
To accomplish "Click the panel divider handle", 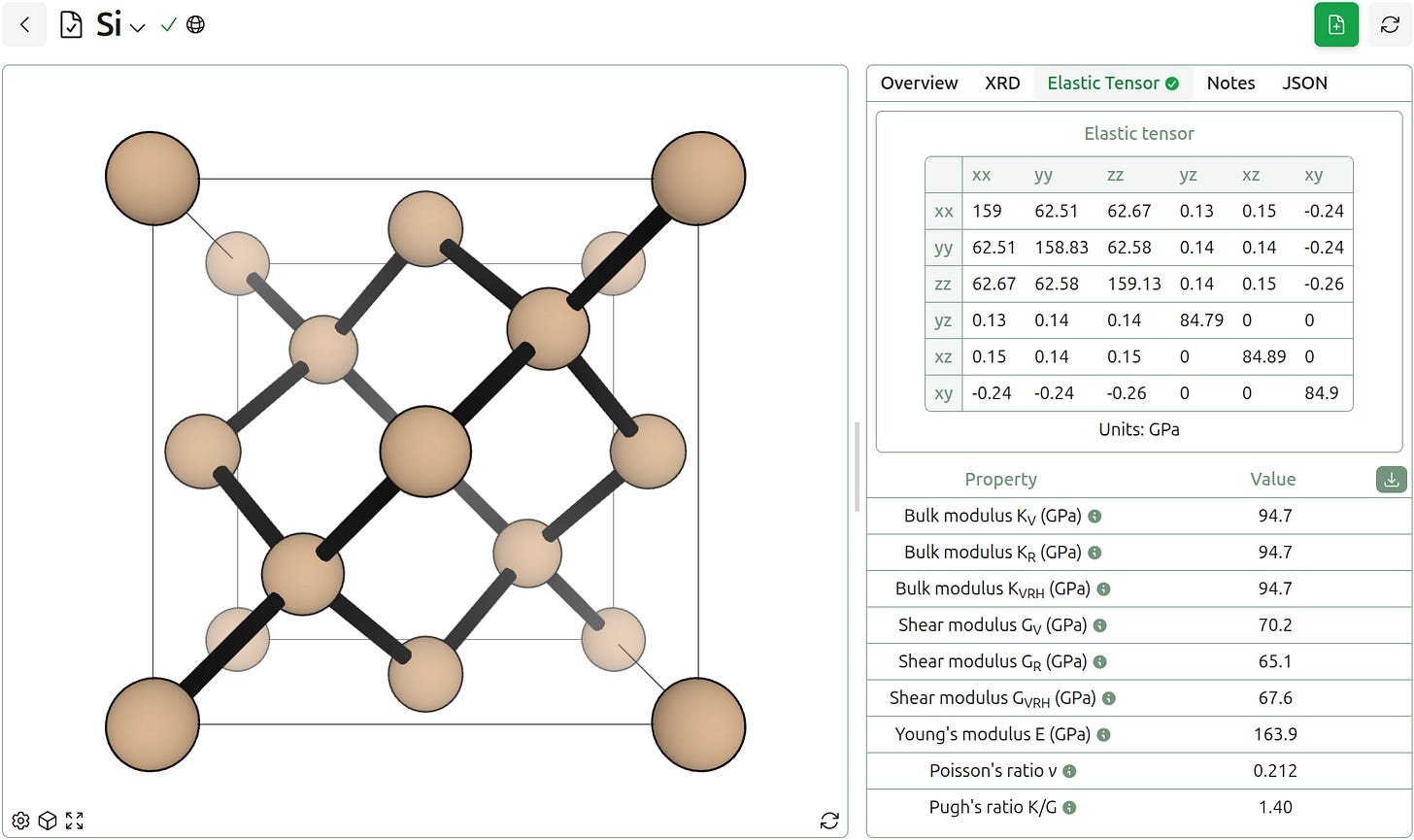I will 857,467.
